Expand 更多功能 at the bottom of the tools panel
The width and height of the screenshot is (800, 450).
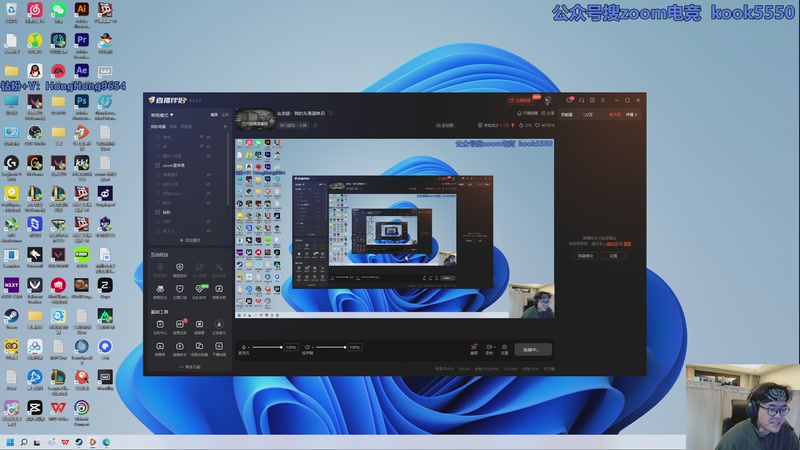[x=190, y=367]
